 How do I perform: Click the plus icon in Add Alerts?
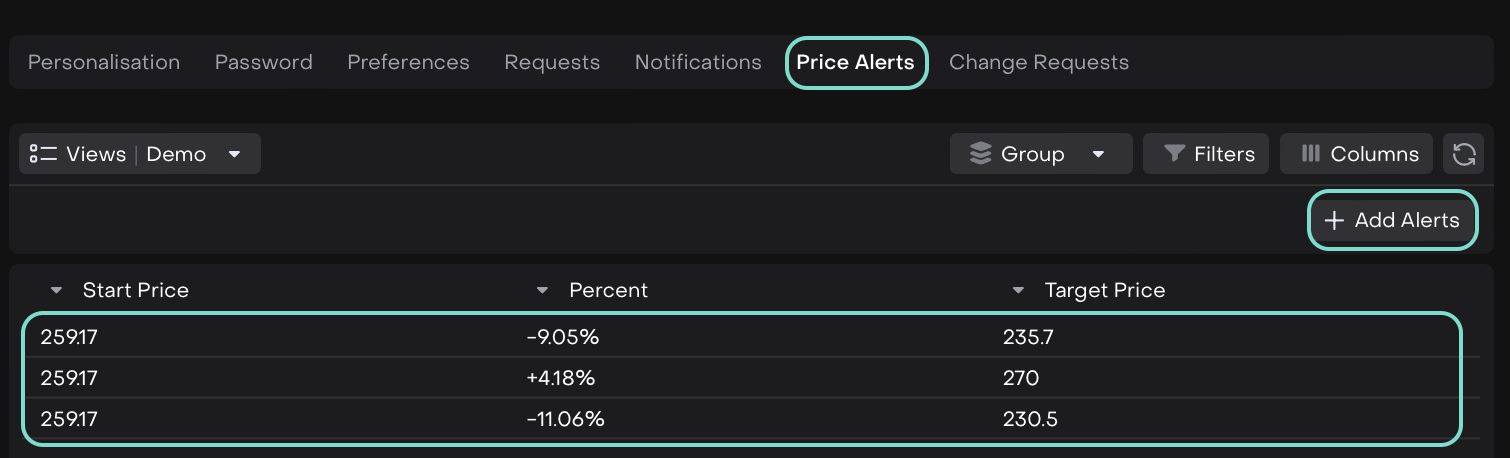(x=1334, y=221)
